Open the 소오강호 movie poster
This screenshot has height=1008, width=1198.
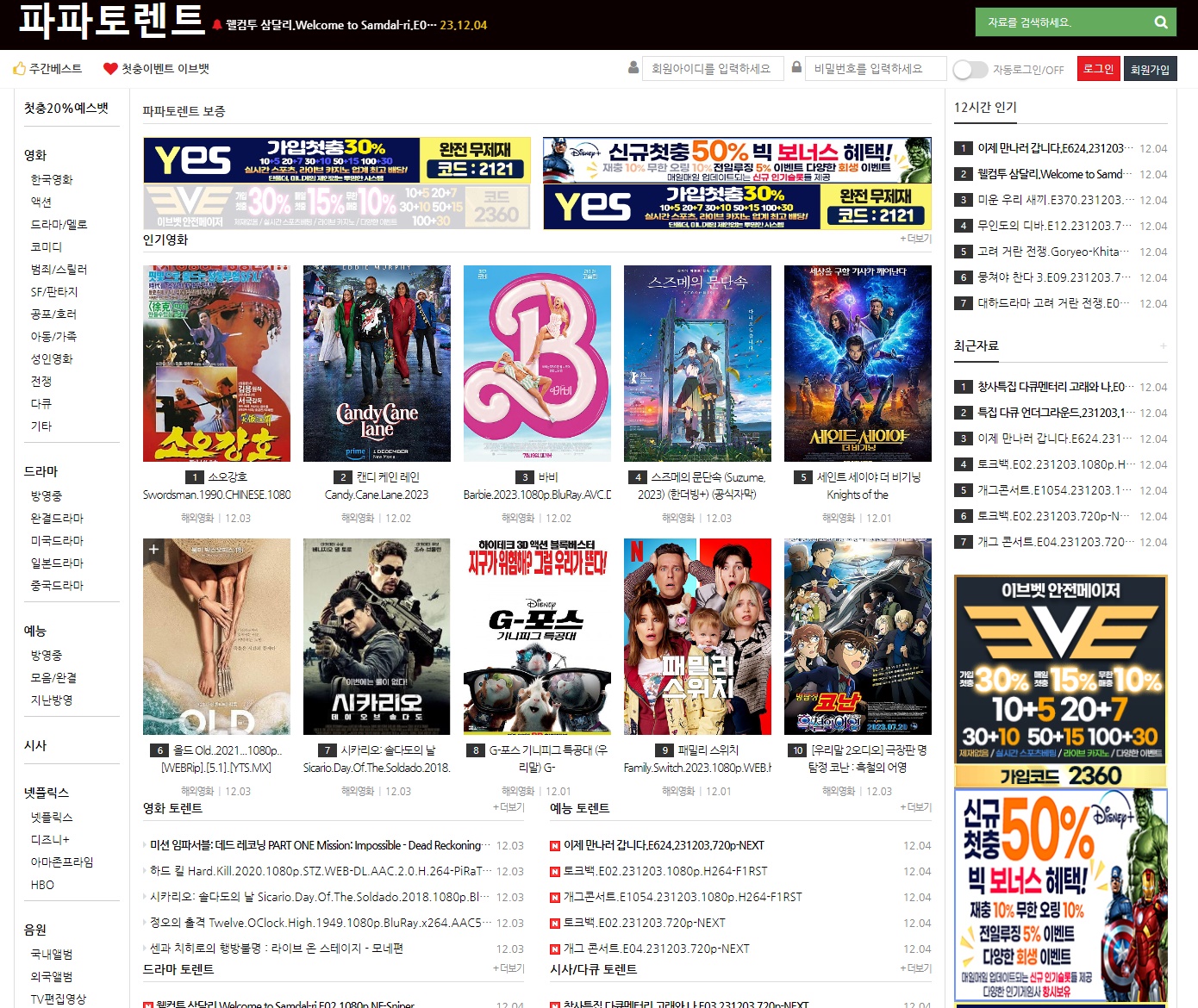point(216,364)
